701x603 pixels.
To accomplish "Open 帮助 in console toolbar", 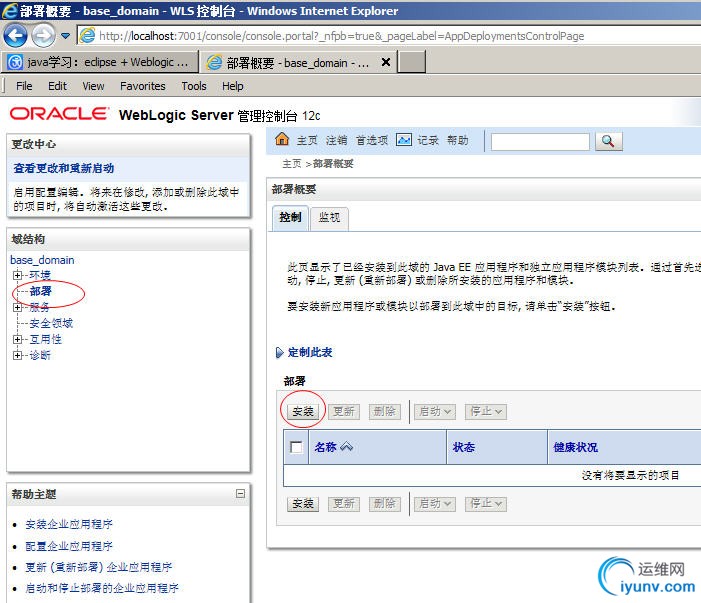I will click(x=457, y=140).
